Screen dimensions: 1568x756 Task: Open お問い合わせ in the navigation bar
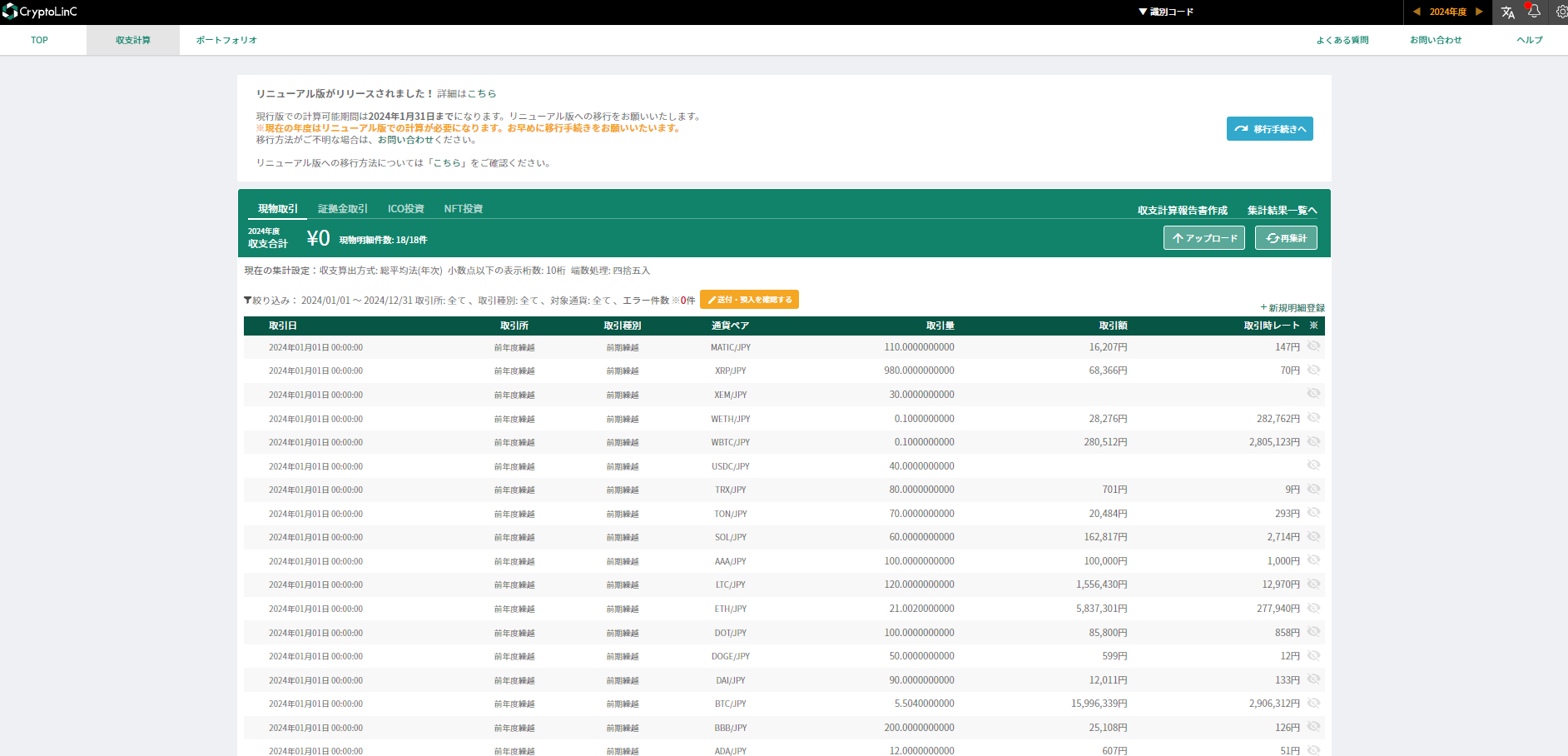tap(1436, 40)
